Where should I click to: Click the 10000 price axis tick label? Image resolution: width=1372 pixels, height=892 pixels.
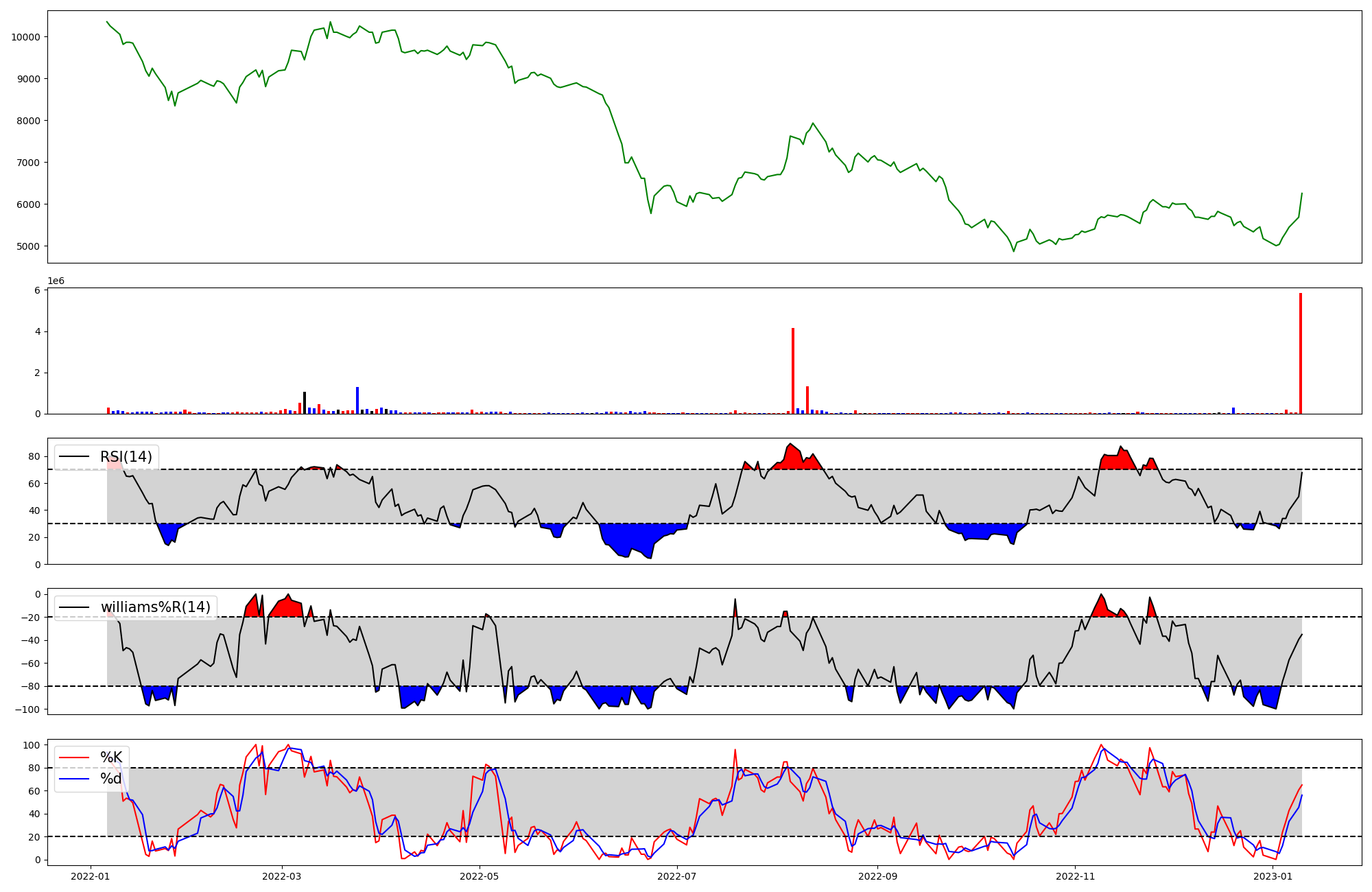25,37
